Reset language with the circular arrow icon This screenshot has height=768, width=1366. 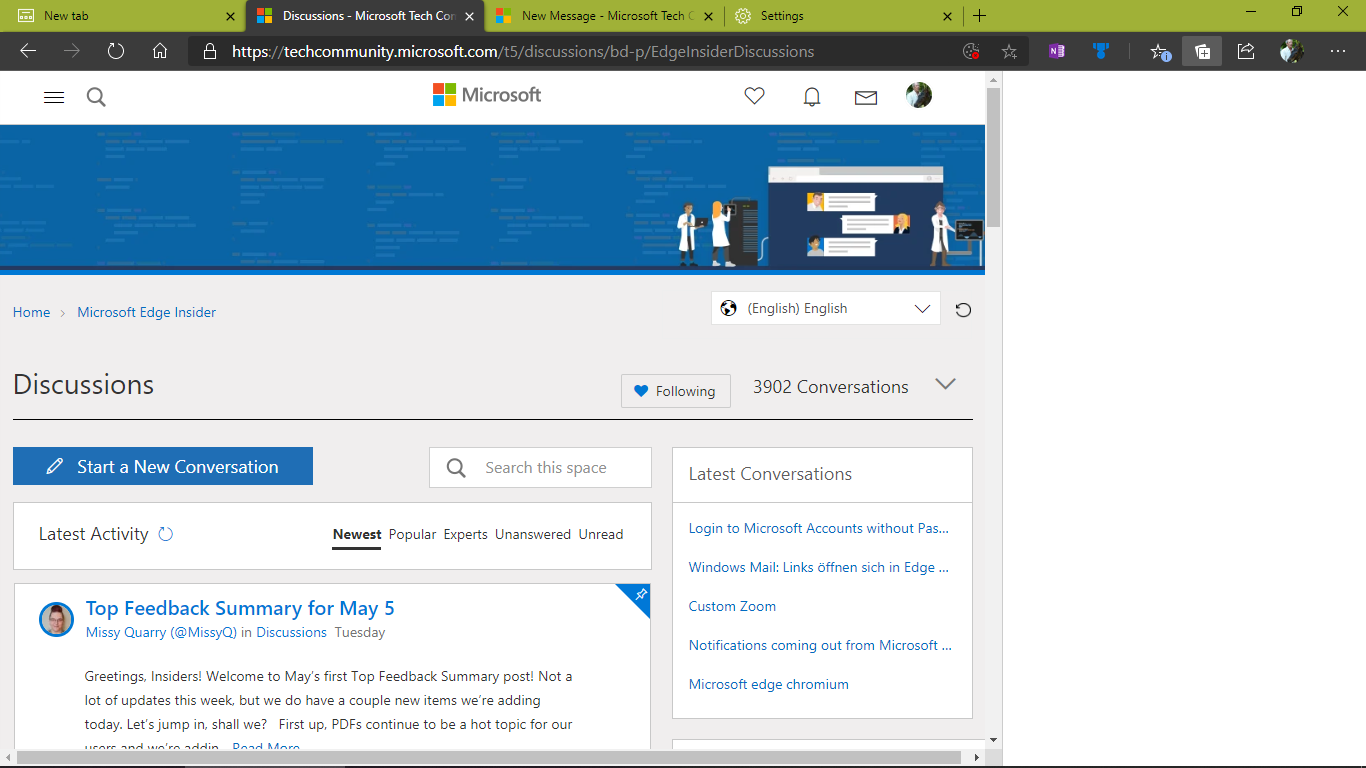[963, 310]
